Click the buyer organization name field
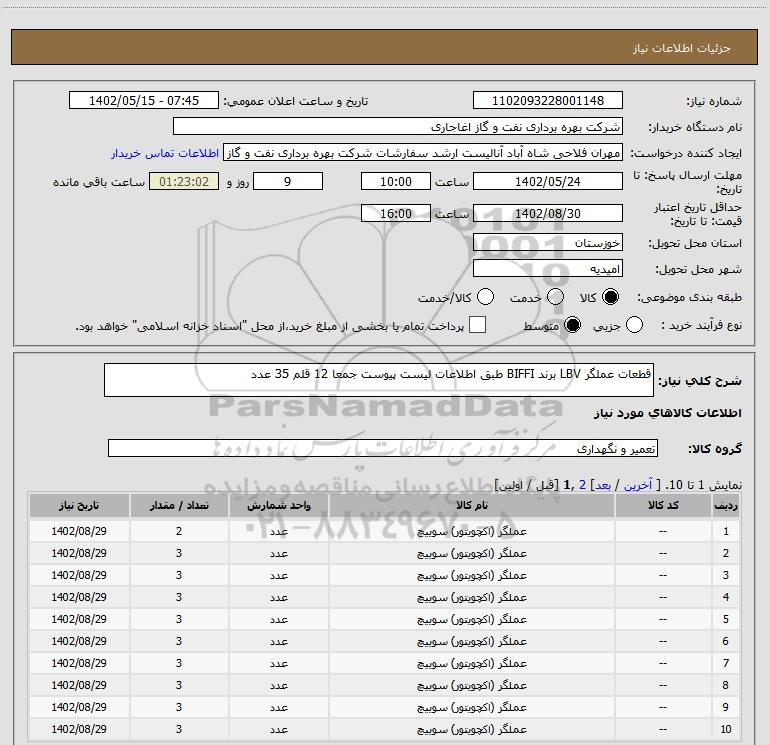 pyautogui.click(x=398, y=126)
